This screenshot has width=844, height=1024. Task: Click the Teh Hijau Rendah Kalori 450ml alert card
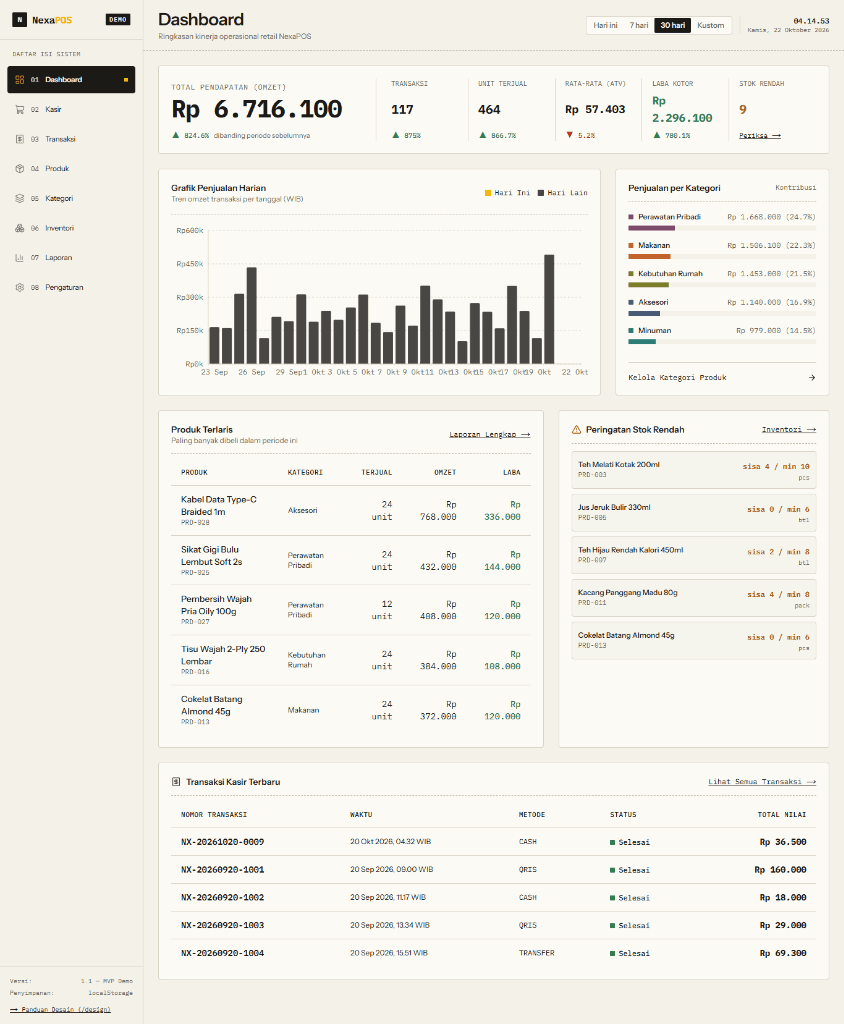click(x=694, y=555)
